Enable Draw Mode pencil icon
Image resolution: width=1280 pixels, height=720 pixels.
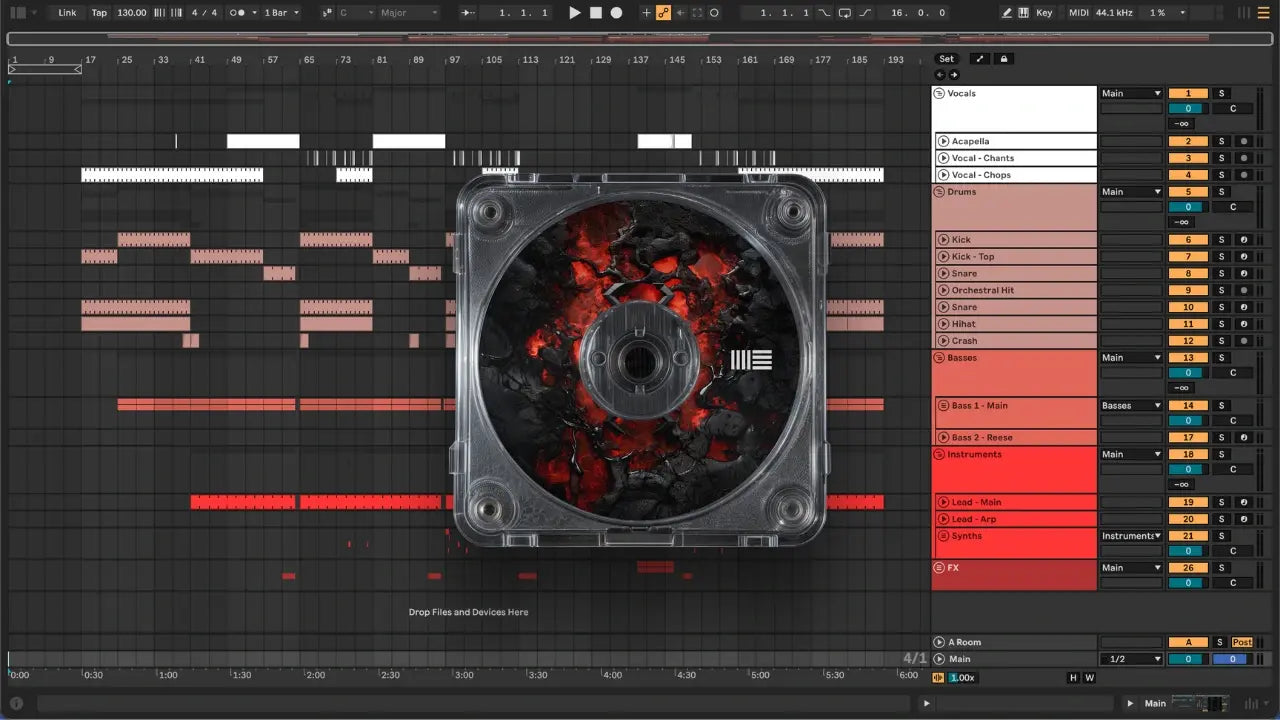click(x=1007, y=13)
